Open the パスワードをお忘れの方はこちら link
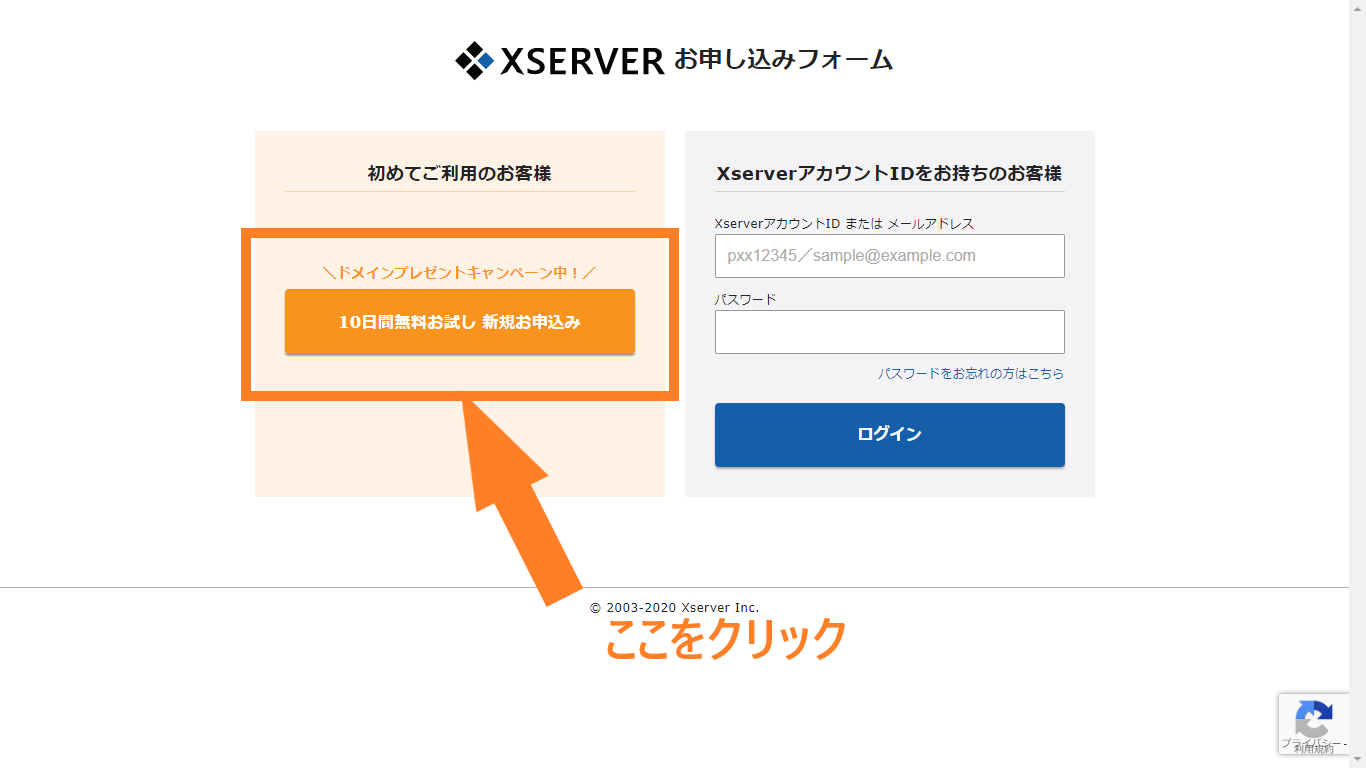Screen dimensions: 1366x768 [x=971, y=373]
